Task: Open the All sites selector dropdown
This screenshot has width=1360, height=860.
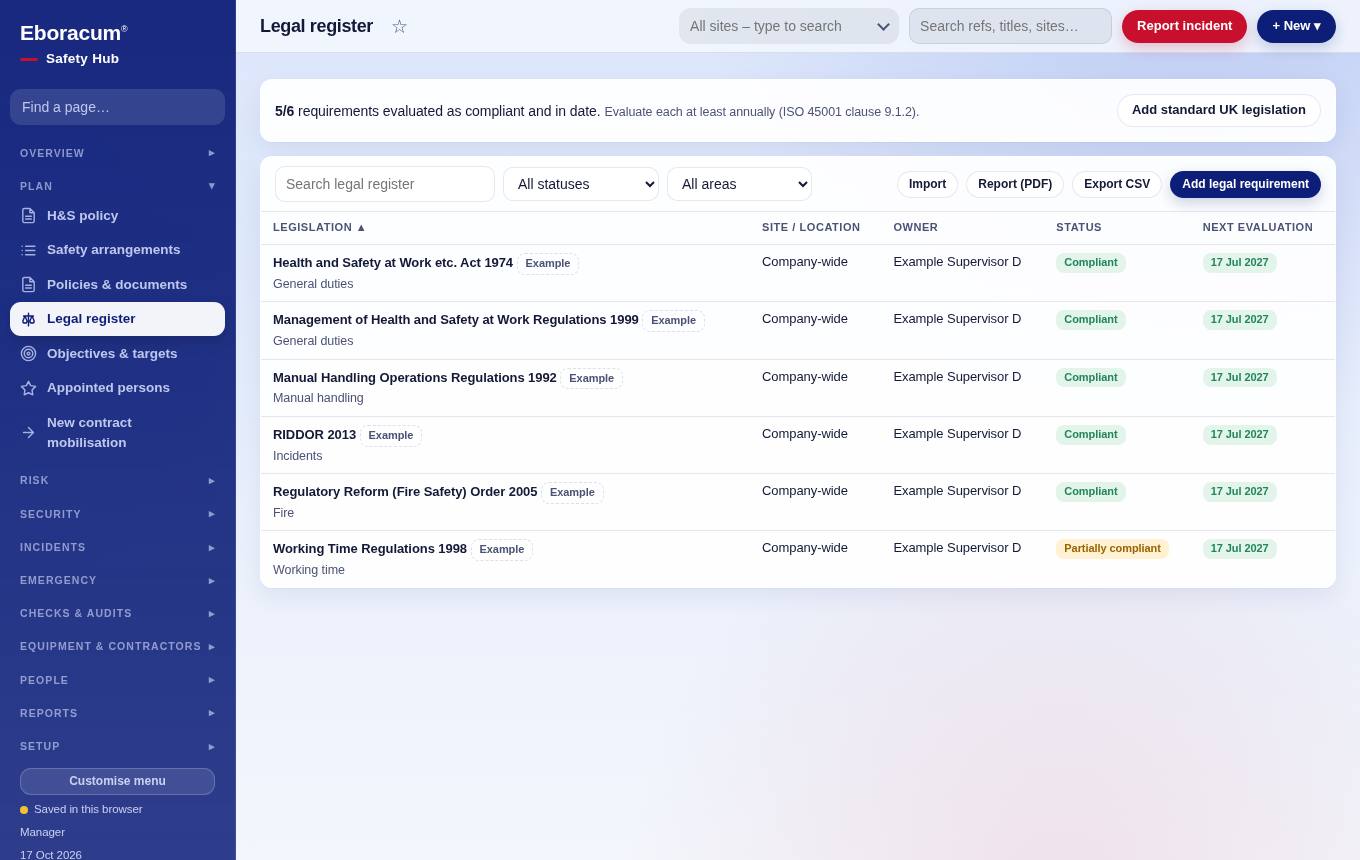Action: [789, 26]
